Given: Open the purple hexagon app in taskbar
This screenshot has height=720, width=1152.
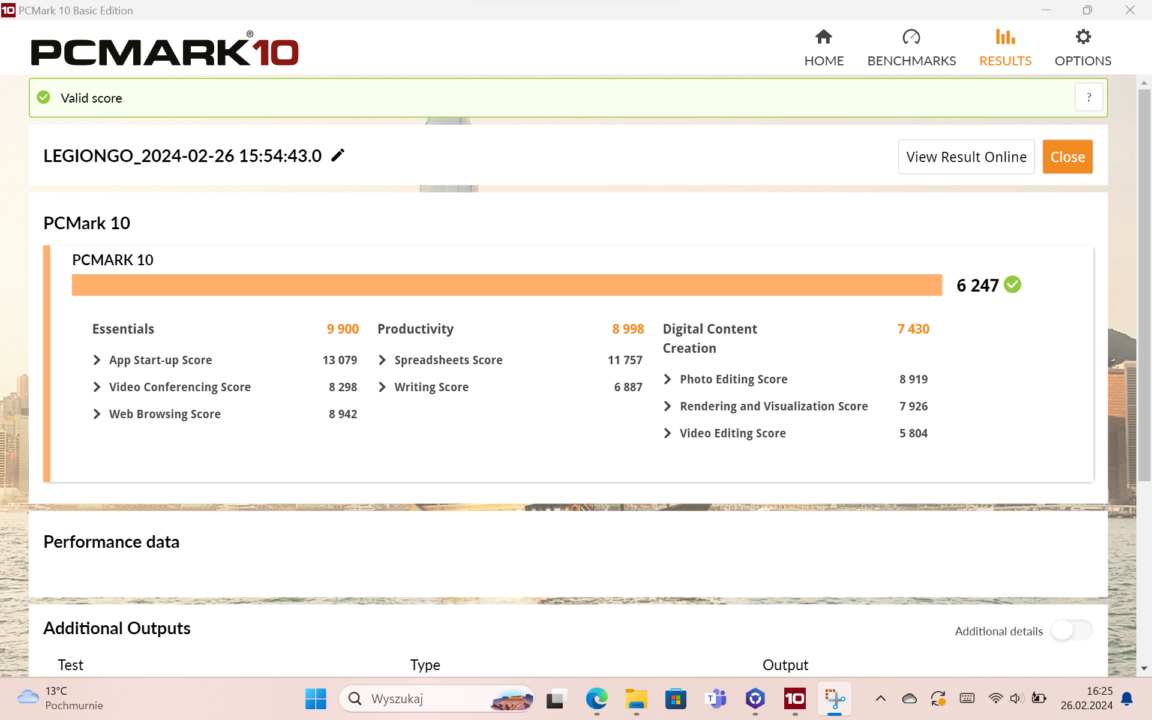Looking at the screenshot, I should [755, 699].
